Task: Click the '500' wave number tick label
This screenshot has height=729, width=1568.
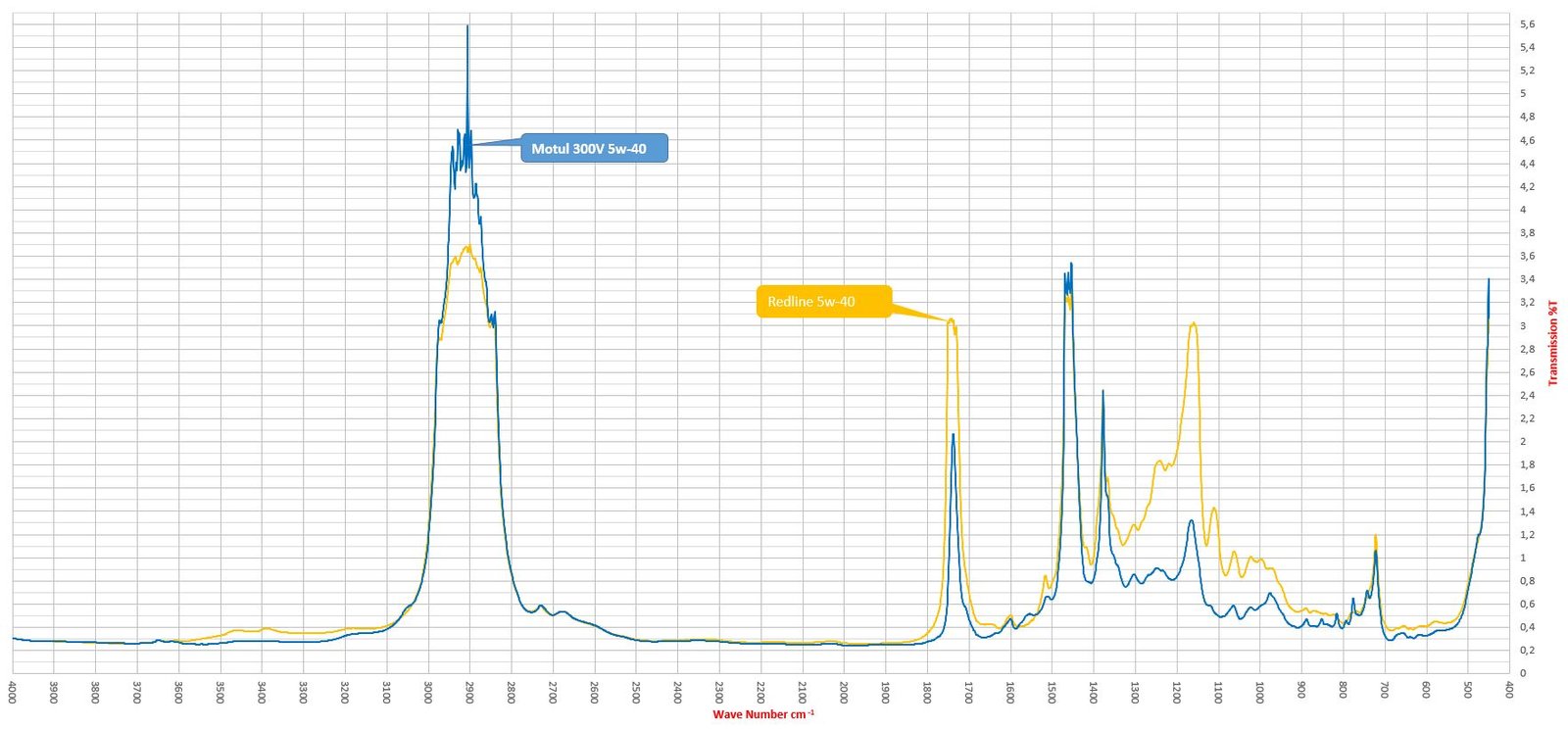Action: point(1468,690)
